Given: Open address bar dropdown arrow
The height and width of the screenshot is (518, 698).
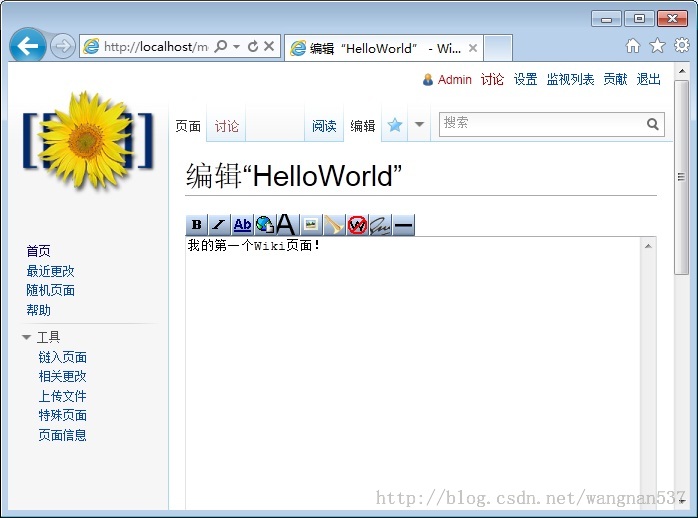Looking at the screenshot, I should click(236, 46).
